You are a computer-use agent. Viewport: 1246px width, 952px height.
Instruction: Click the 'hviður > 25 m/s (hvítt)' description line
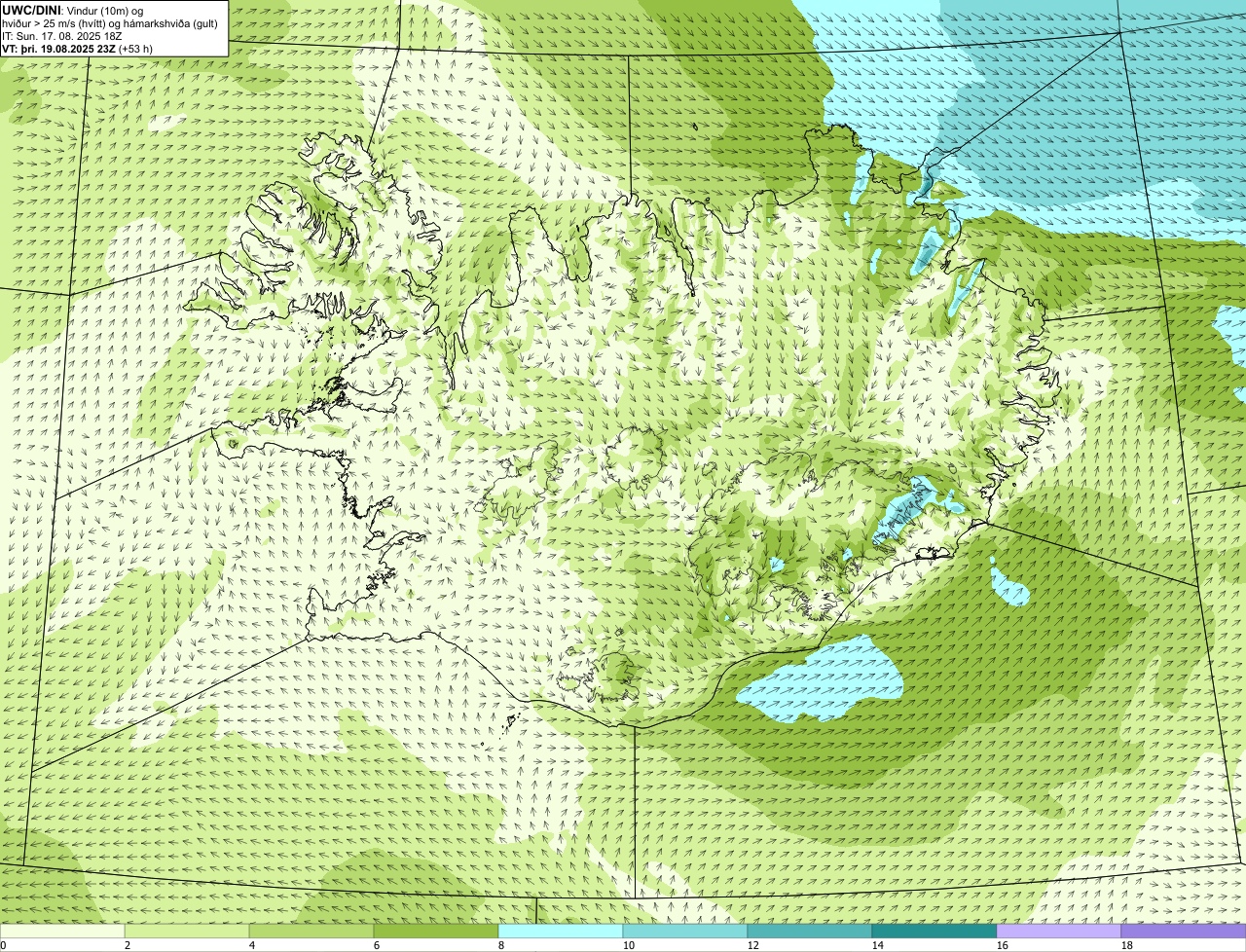point(108,22)
